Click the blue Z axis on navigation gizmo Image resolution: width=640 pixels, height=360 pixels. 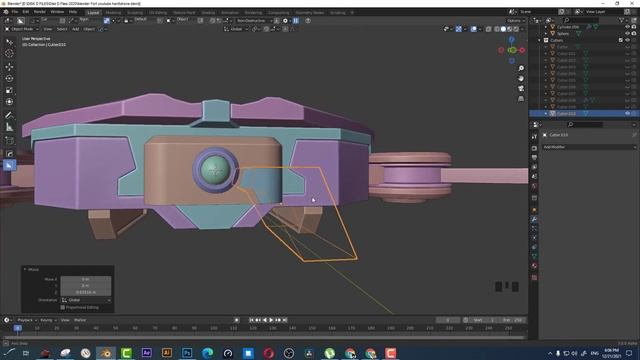coord(511,40)
